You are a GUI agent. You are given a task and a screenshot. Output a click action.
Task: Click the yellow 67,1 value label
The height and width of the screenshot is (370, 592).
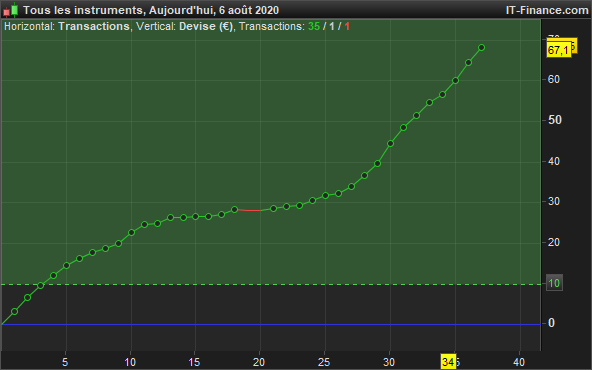[x=558, y=50]
